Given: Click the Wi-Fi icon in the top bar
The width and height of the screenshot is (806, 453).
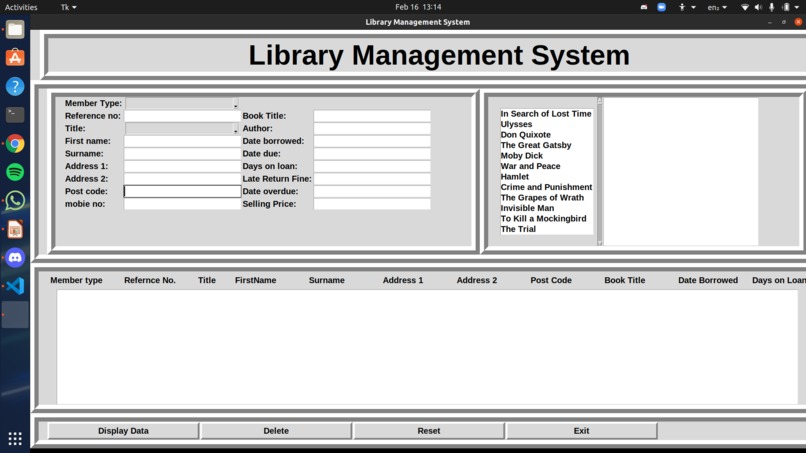Looking at the screenshot, I should (x=744, y=7).
